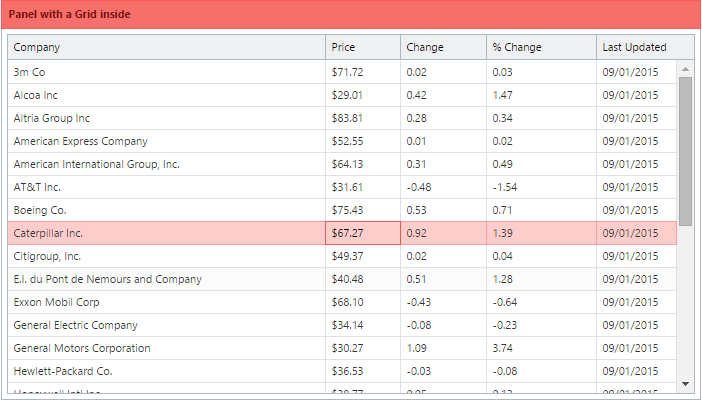
Task: Click the 1.09 change cell
Action: [444, 348]
